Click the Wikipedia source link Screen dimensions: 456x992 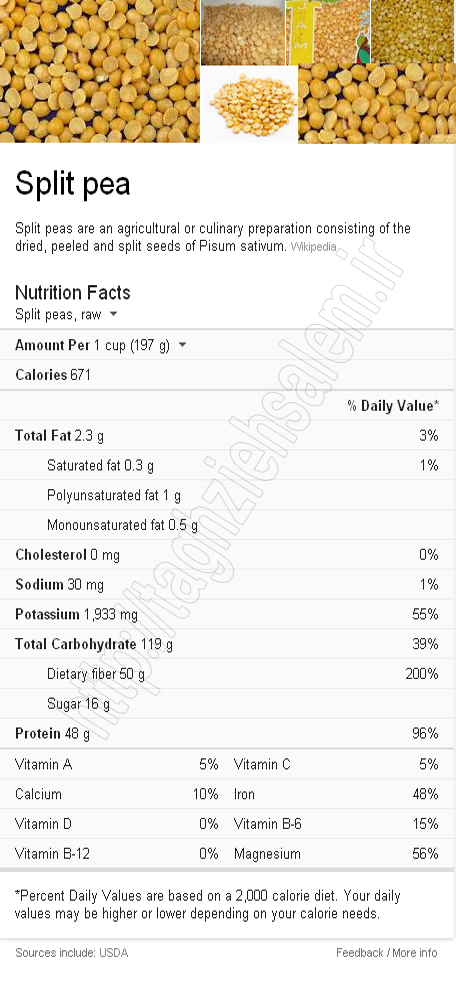click(313, 247)
